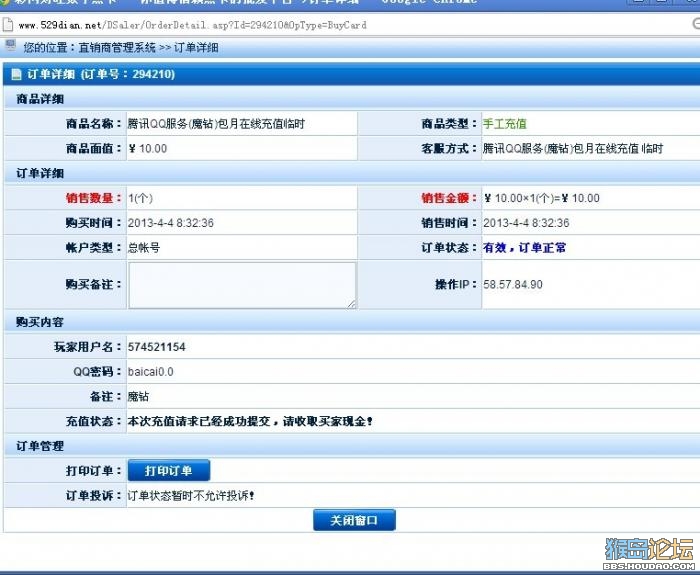
Task: Click inside the 购买备注 notes text area
Action: [242, 285]
